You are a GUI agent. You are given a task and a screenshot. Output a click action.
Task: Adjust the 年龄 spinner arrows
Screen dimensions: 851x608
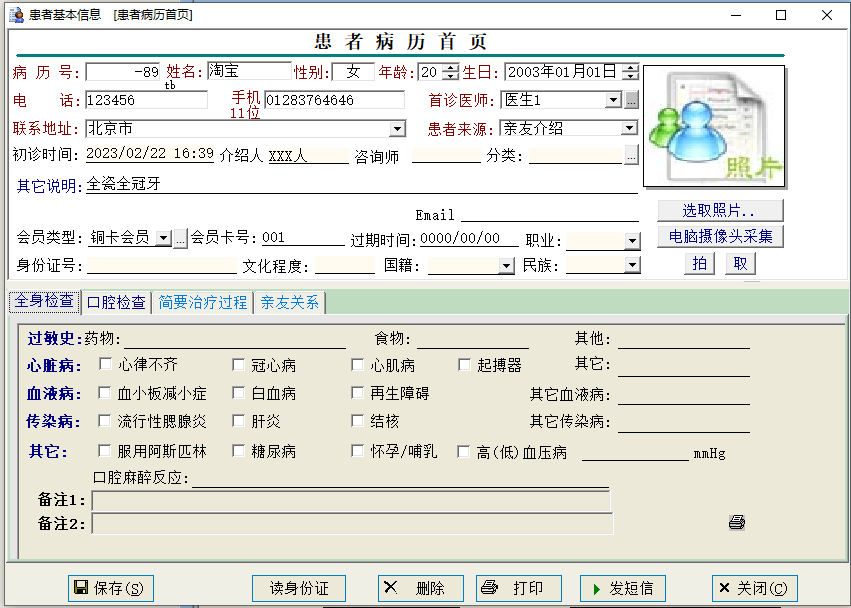coord(450,72)
